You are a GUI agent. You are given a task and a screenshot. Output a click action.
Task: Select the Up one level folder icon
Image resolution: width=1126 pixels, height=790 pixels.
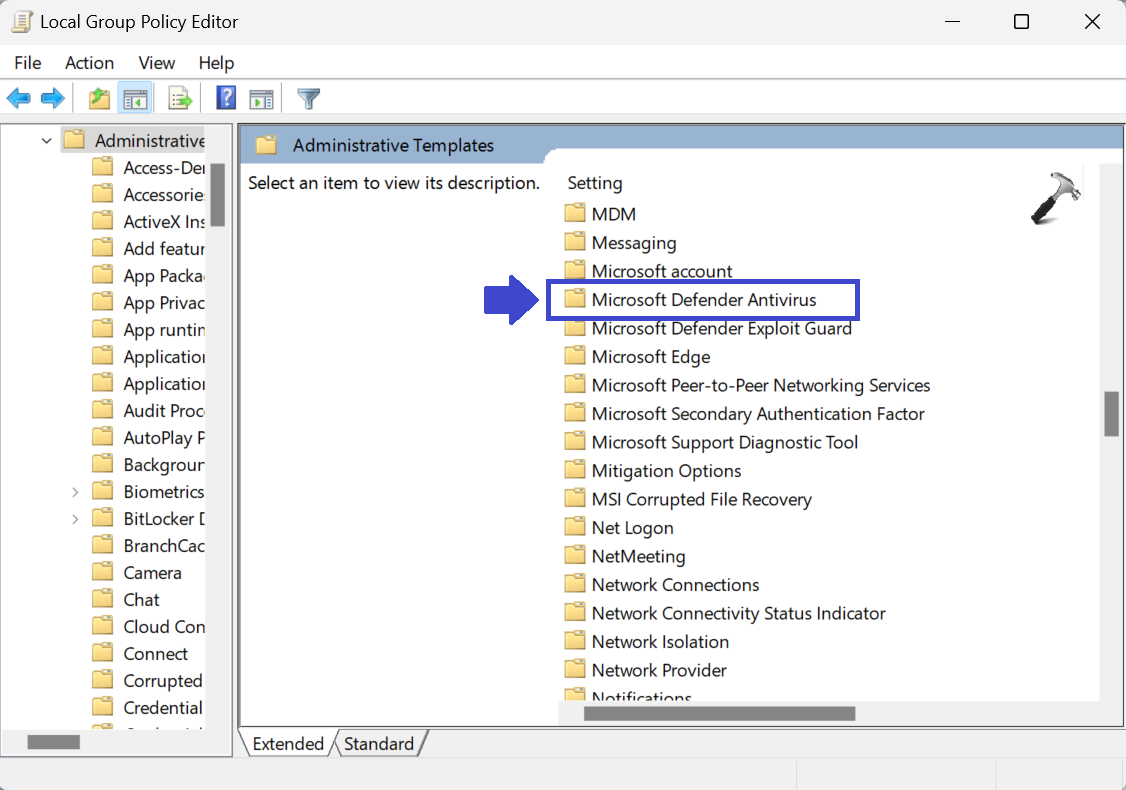point(97,97)
